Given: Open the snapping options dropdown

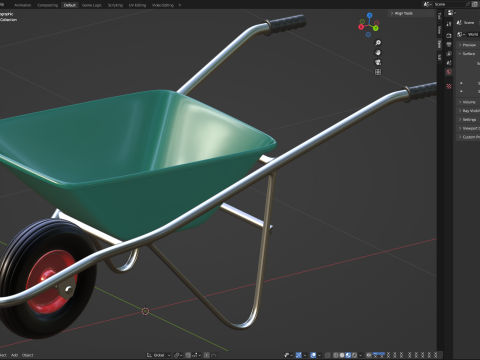Looking at the screenshot, I should point(196,355).
